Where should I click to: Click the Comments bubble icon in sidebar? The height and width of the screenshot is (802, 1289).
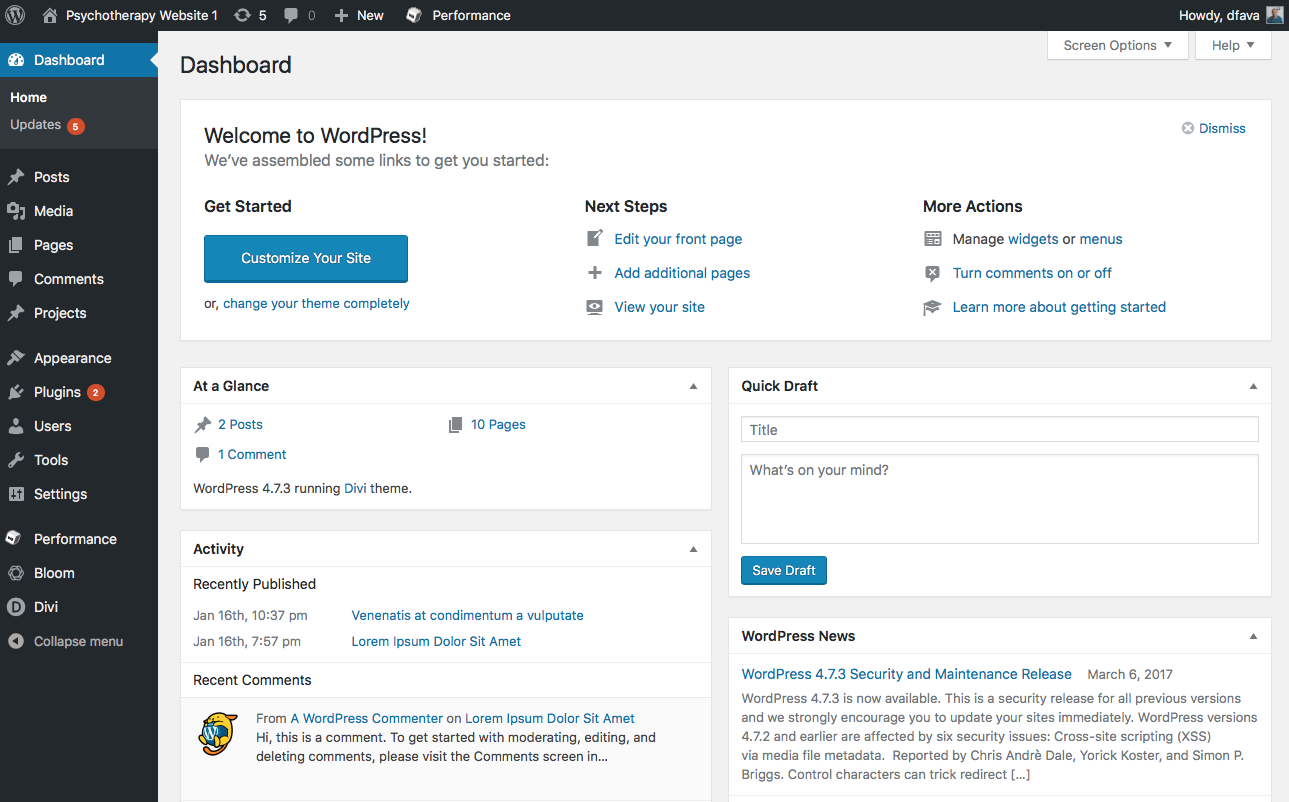[x=16, y=279]
